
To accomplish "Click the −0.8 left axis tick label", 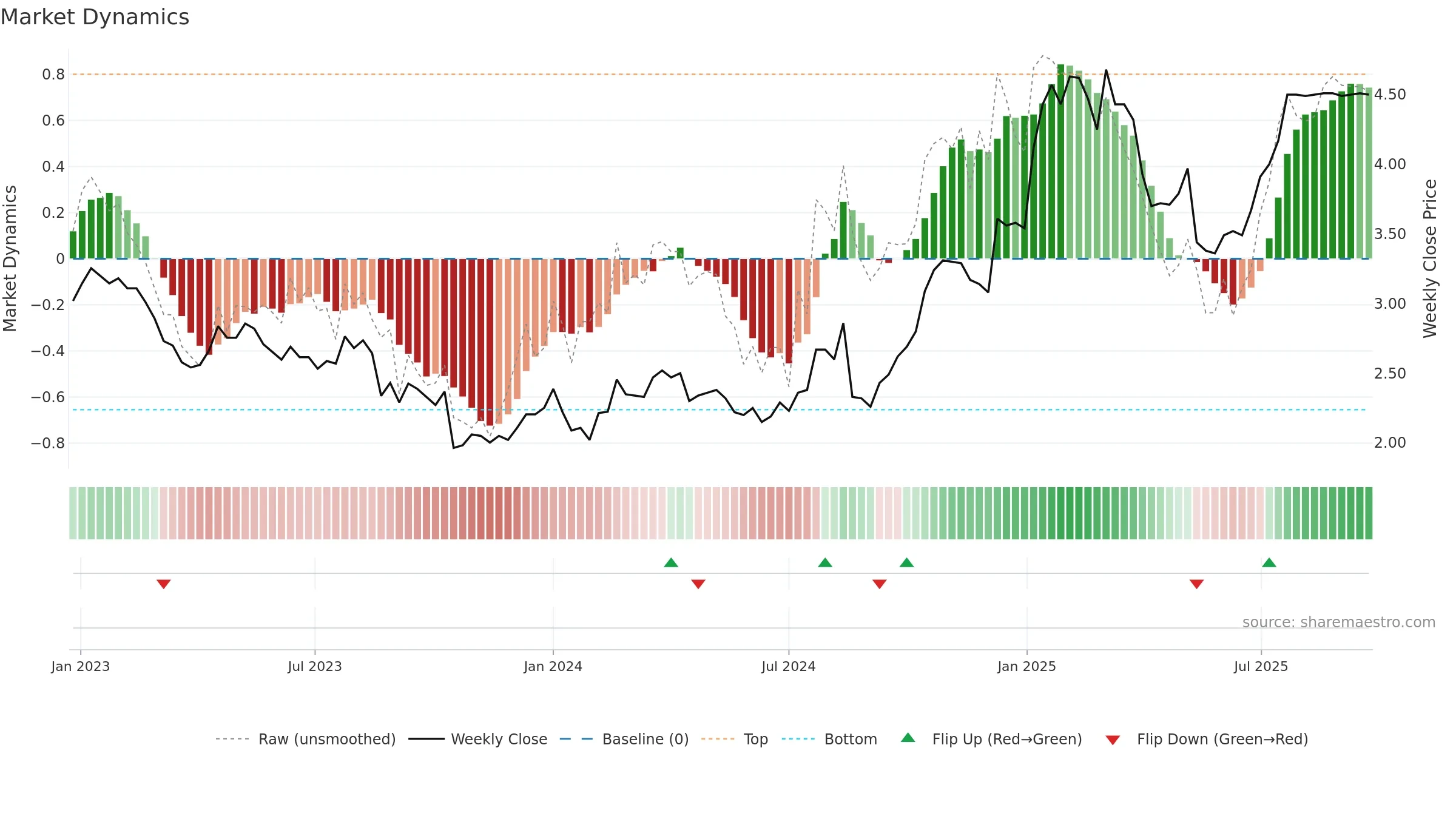I will click(48, 443).
